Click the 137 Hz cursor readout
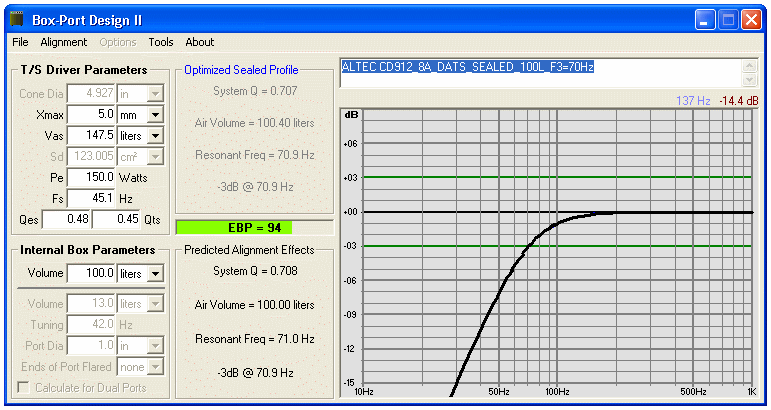The image size is (771, 410). tap(693, 101)
